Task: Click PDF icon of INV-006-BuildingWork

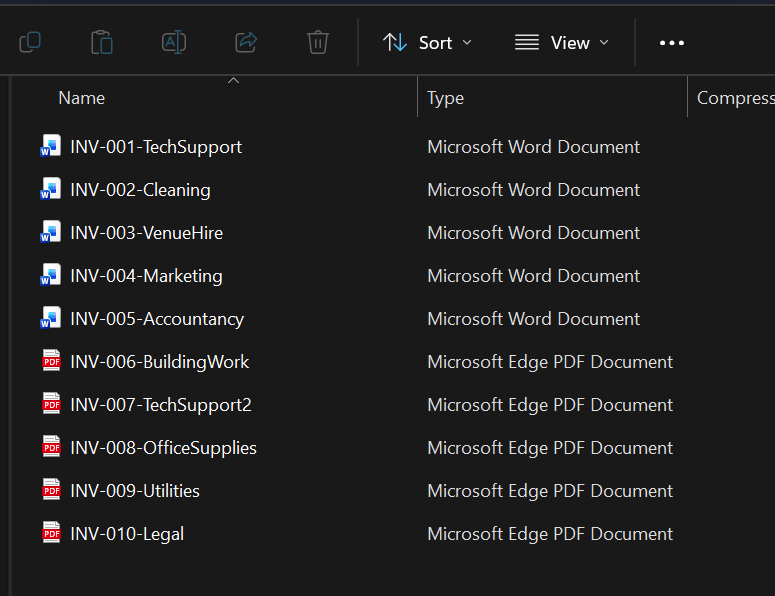Action: [x=51, y=361]
